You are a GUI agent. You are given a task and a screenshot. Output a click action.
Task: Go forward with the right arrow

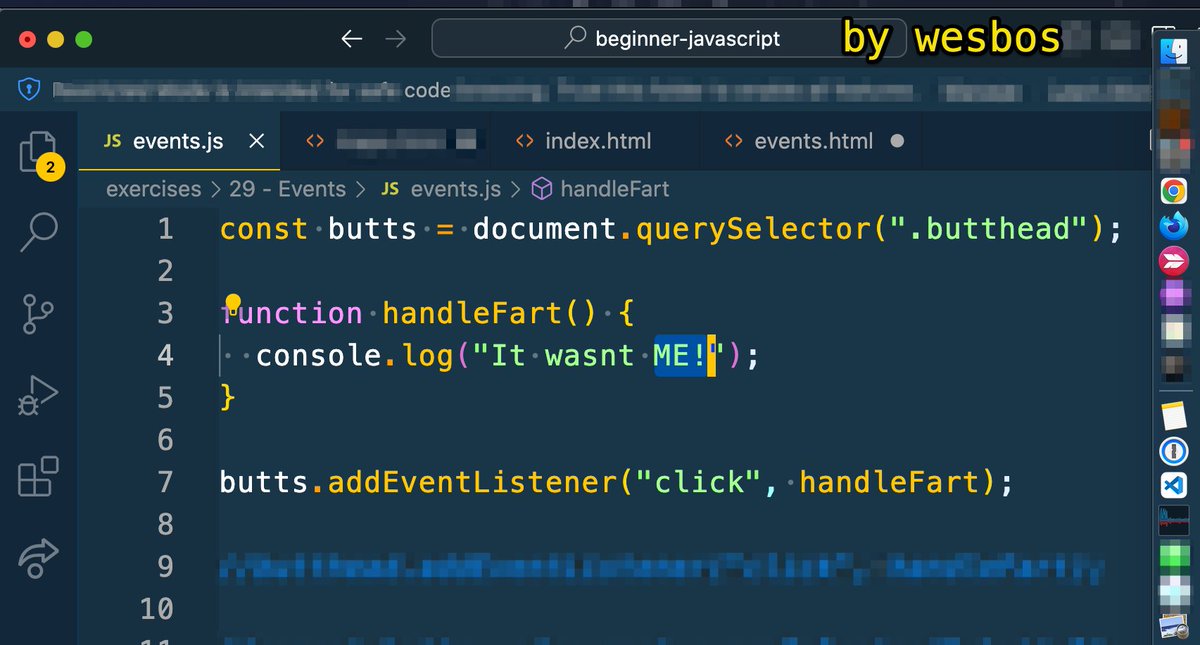tap(395, 39)
